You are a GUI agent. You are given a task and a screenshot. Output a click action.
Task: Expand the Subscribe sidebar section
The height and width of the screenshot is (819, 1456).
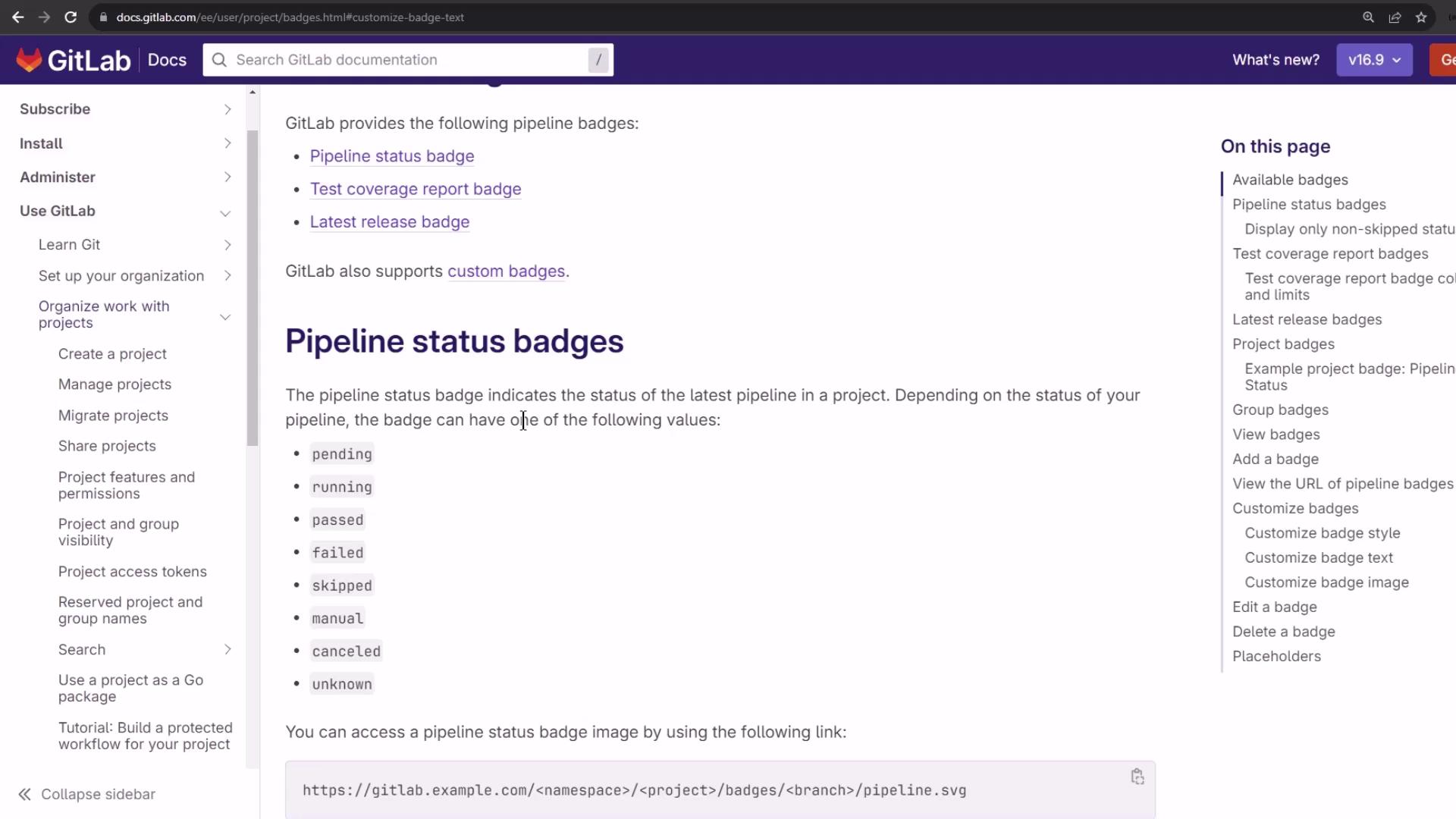point(227,109)
